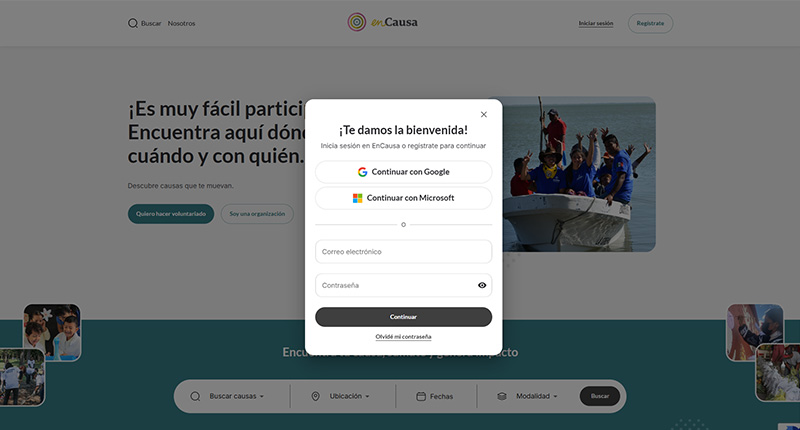Select Iniciar sesión in the header
This screenshot has width=800, height=430.
tap(595, 23)
